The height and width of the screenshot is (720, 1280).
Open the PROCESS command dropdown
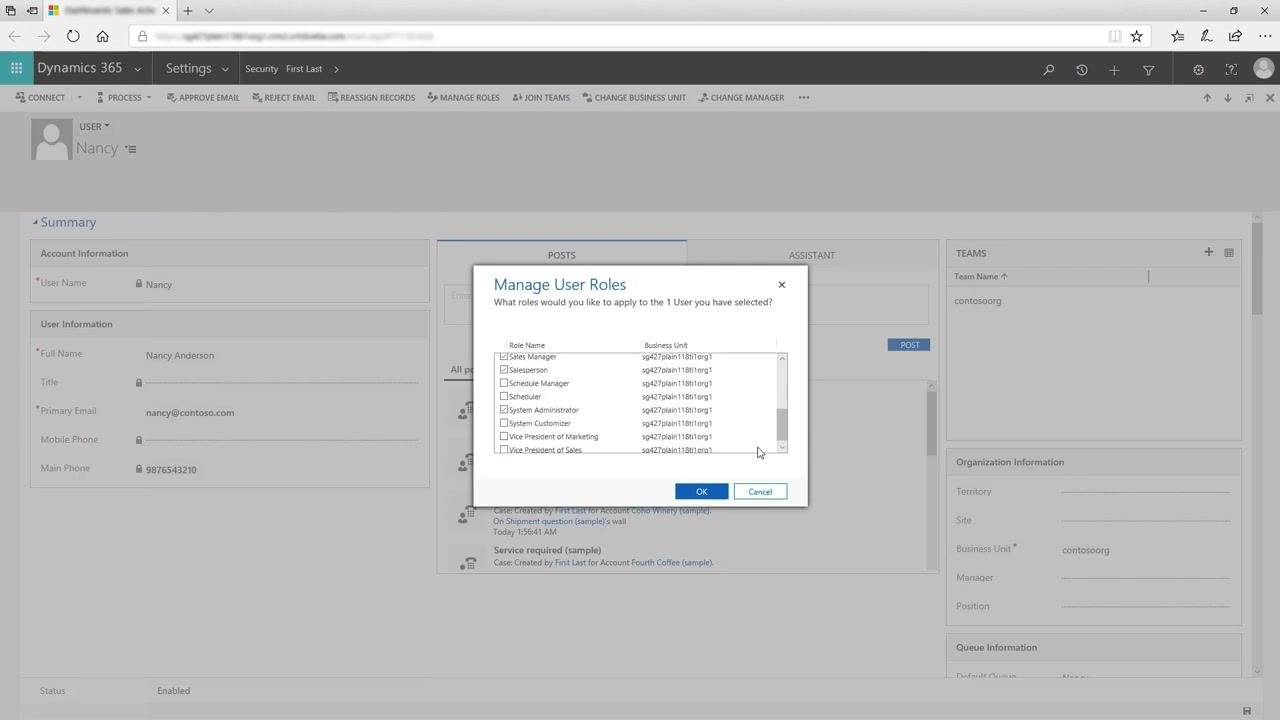(x=148, y=98)
